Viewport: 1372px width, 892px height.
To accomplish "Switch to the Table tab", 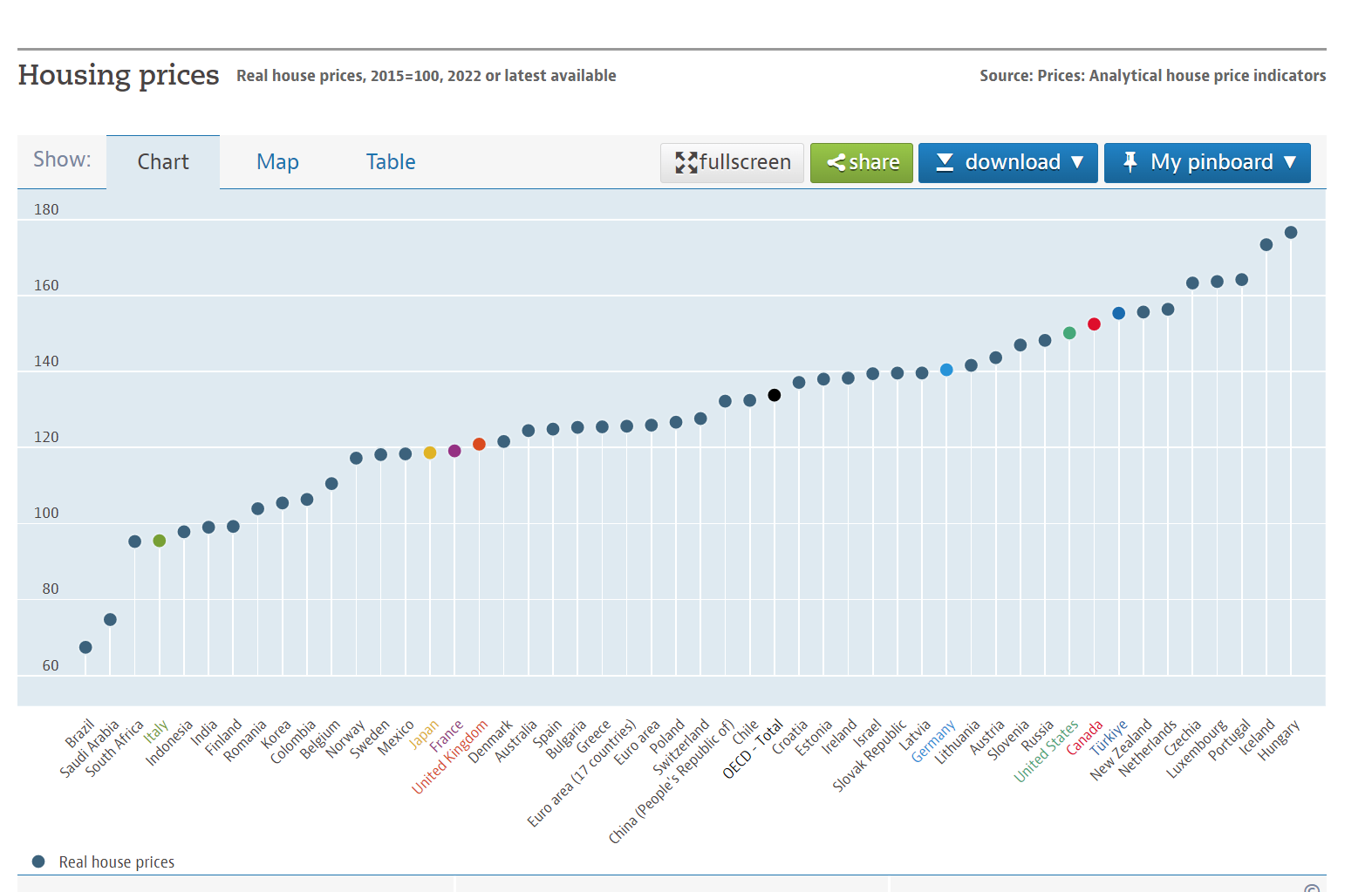I will 390,162.
